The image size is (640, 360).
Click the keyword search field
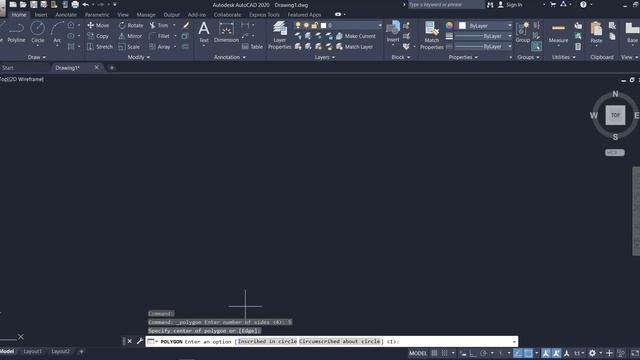pyautogui.click(x=446, y=4)
